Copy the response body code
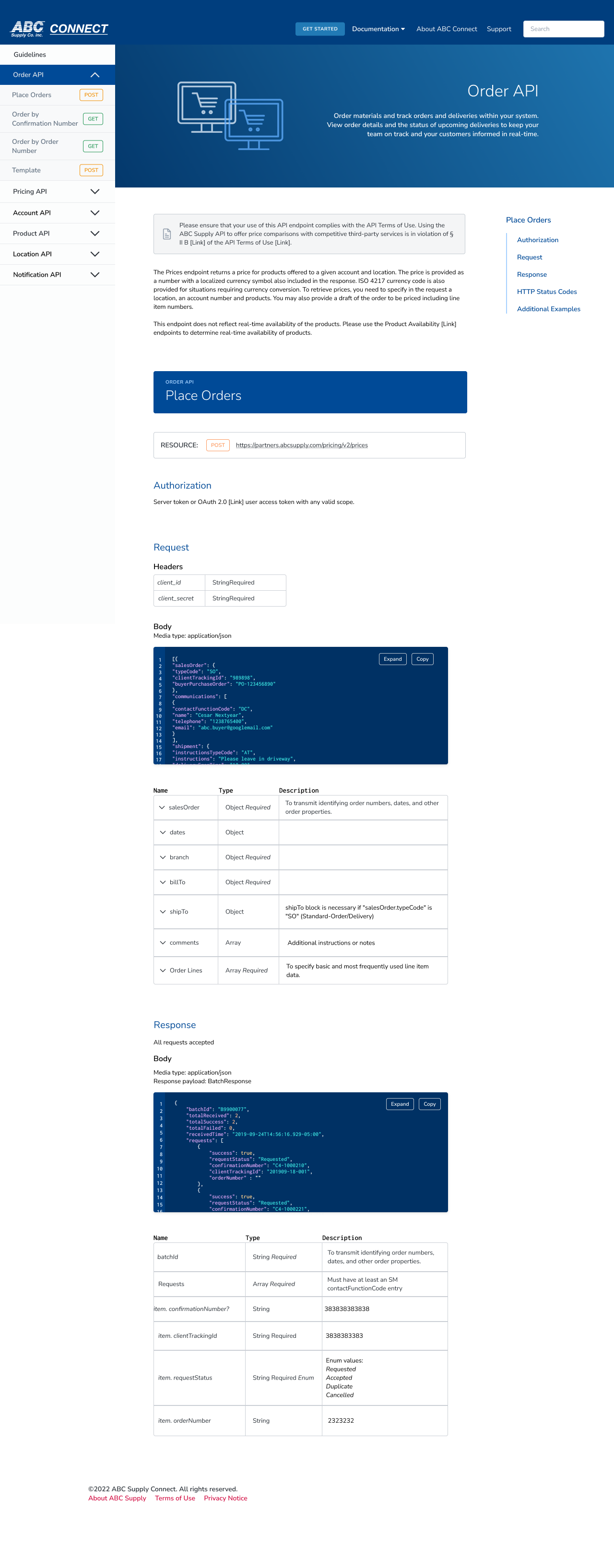This screenshot has width=614, height=1568. pyautogui.click(x=429, y=1103)
